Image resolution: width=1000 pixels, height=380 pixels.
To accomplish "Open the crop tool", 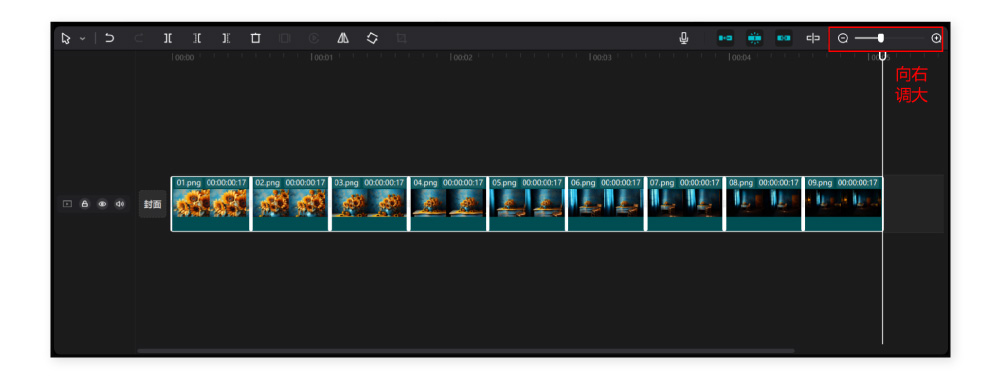I will 401,38.
